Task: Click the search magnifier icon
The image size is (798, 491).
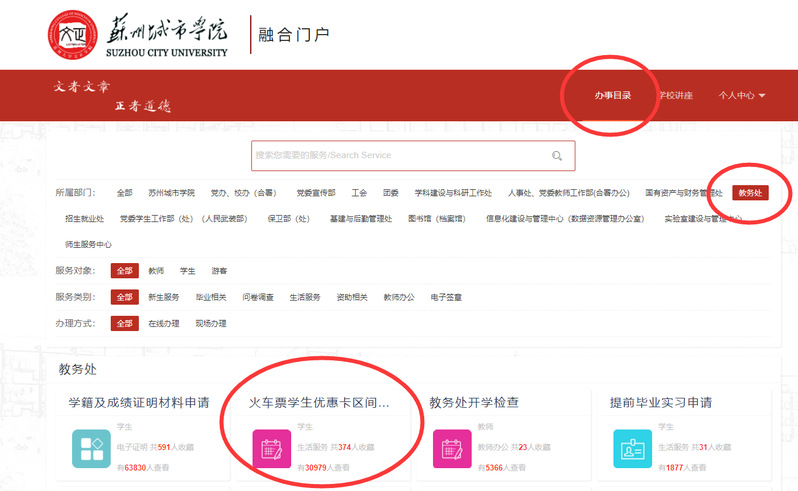Action: tap(557, 156)
